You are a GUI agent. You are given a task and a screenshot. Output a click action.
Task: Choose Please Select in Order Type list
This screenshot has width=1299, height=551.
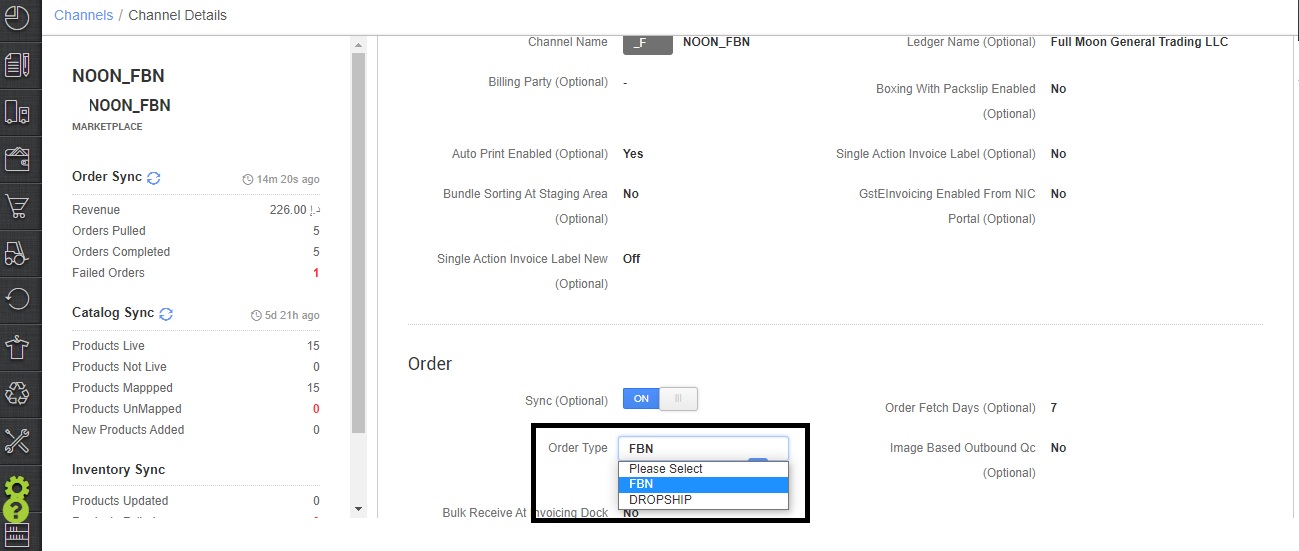coord(703,469)
